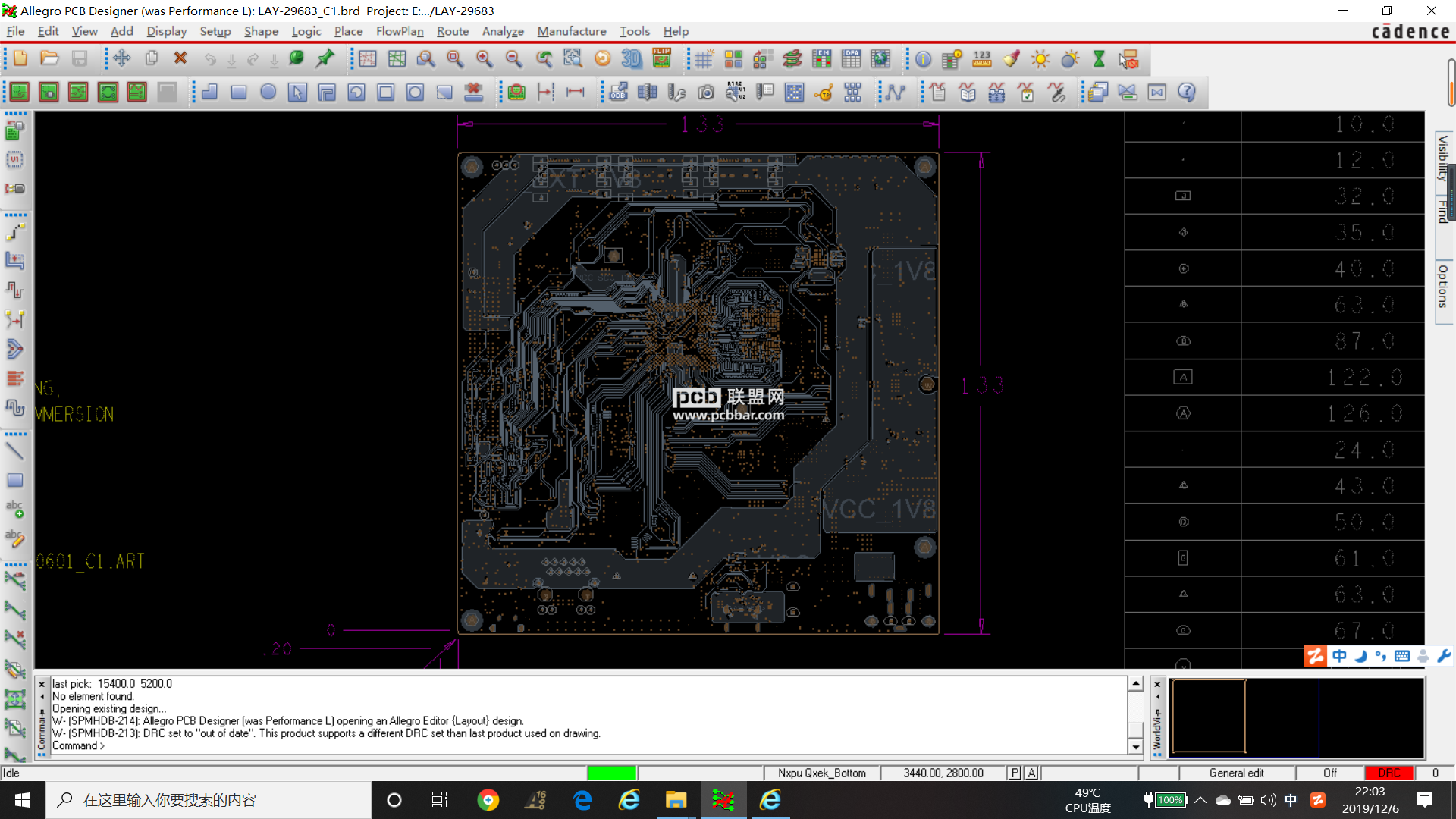Click the green pushpin Unfix icon

326,59
